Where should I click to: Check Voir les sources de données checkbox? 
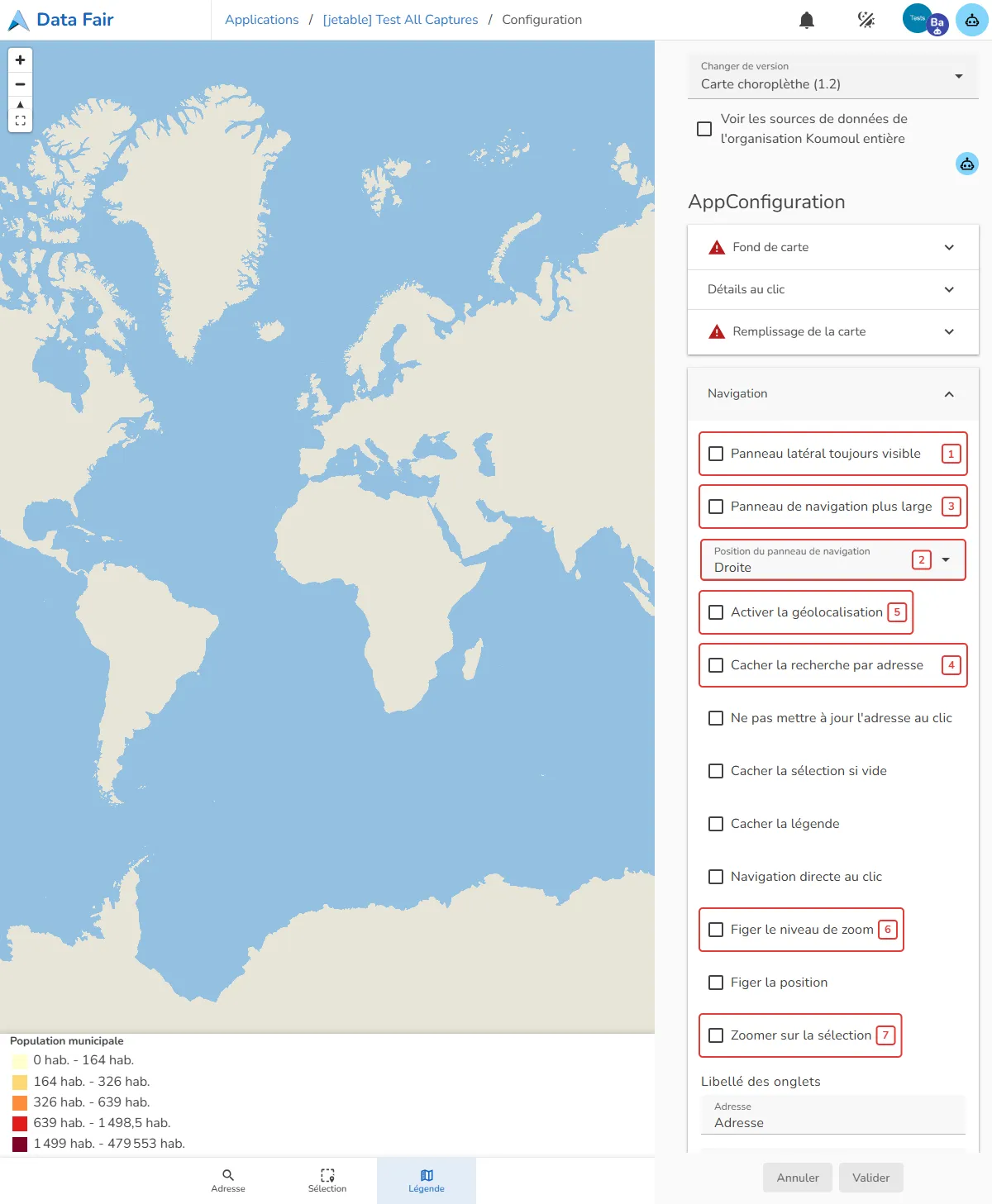tap(704, 129)
